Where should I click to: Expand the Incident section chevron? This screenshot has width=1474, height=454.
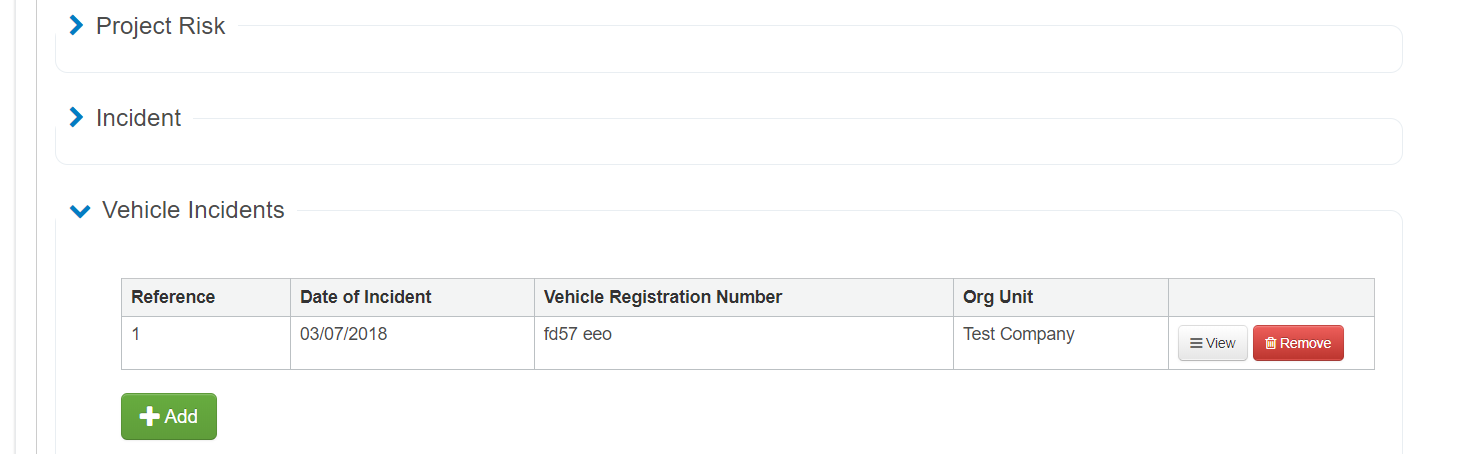pos(76,118)
